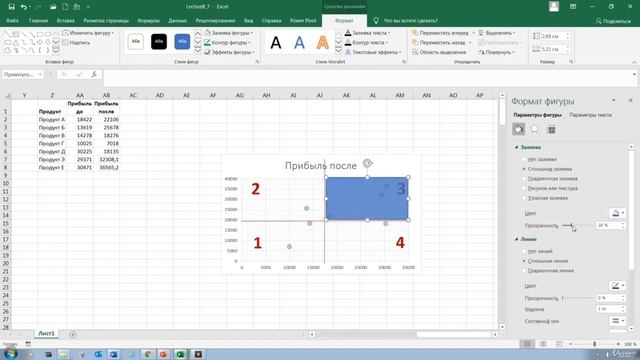Click the Undo arrow in the quick access toolbar
Viewport: 640px width, 360px height.
pos(24,7)
